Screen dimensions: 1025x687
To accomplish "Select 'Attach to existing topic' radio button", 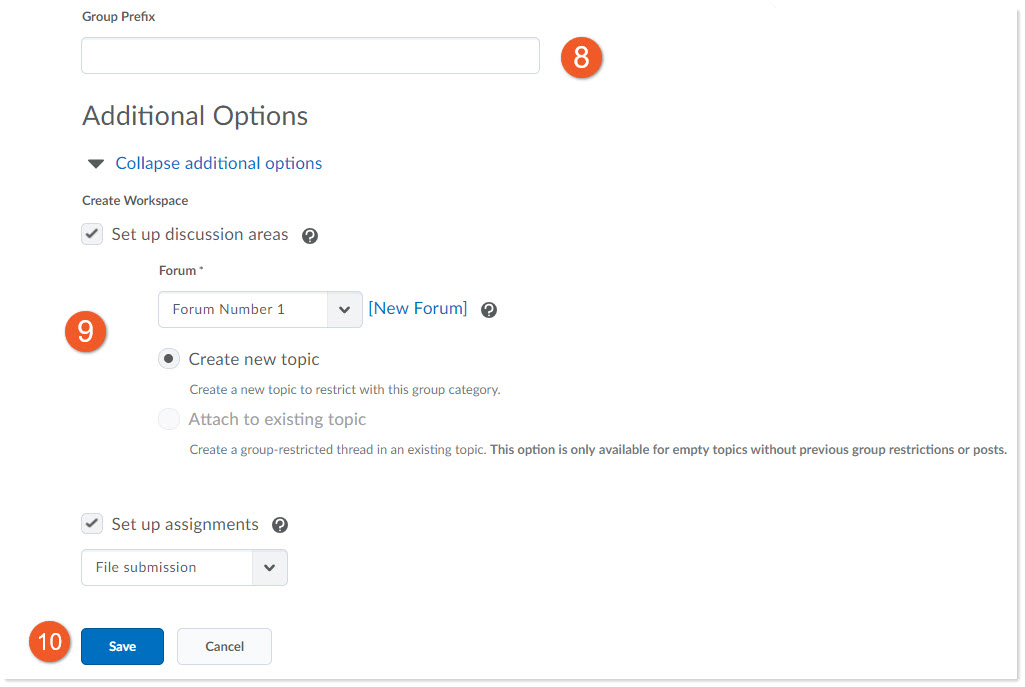I will coord(169,419).
